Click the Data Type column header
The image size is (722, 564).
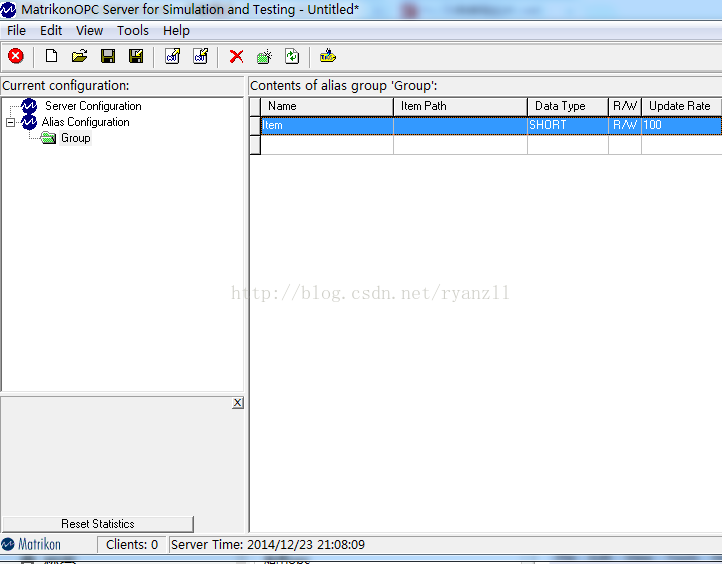coord(568,106)
